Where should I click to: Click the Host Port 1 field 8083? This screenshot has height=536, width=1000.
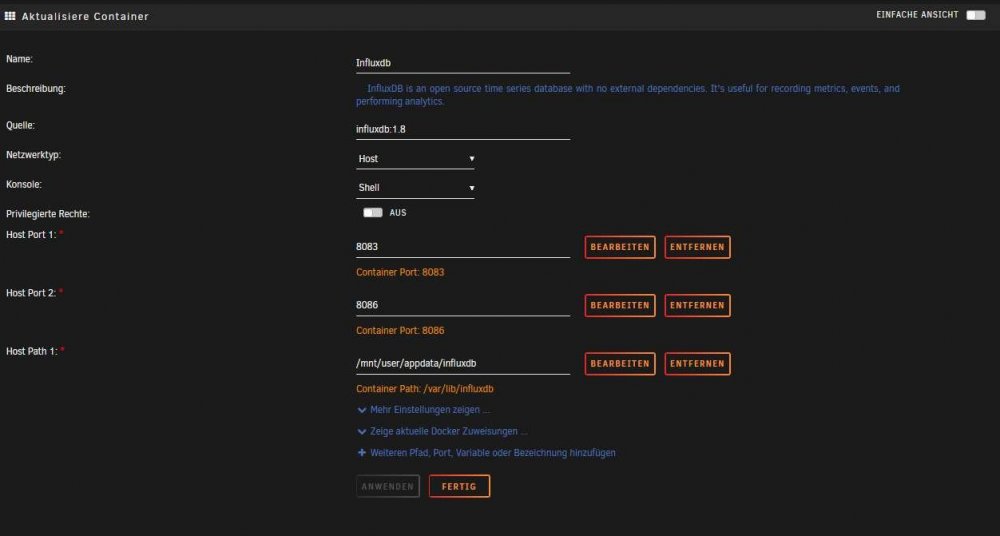coord(463,246)
